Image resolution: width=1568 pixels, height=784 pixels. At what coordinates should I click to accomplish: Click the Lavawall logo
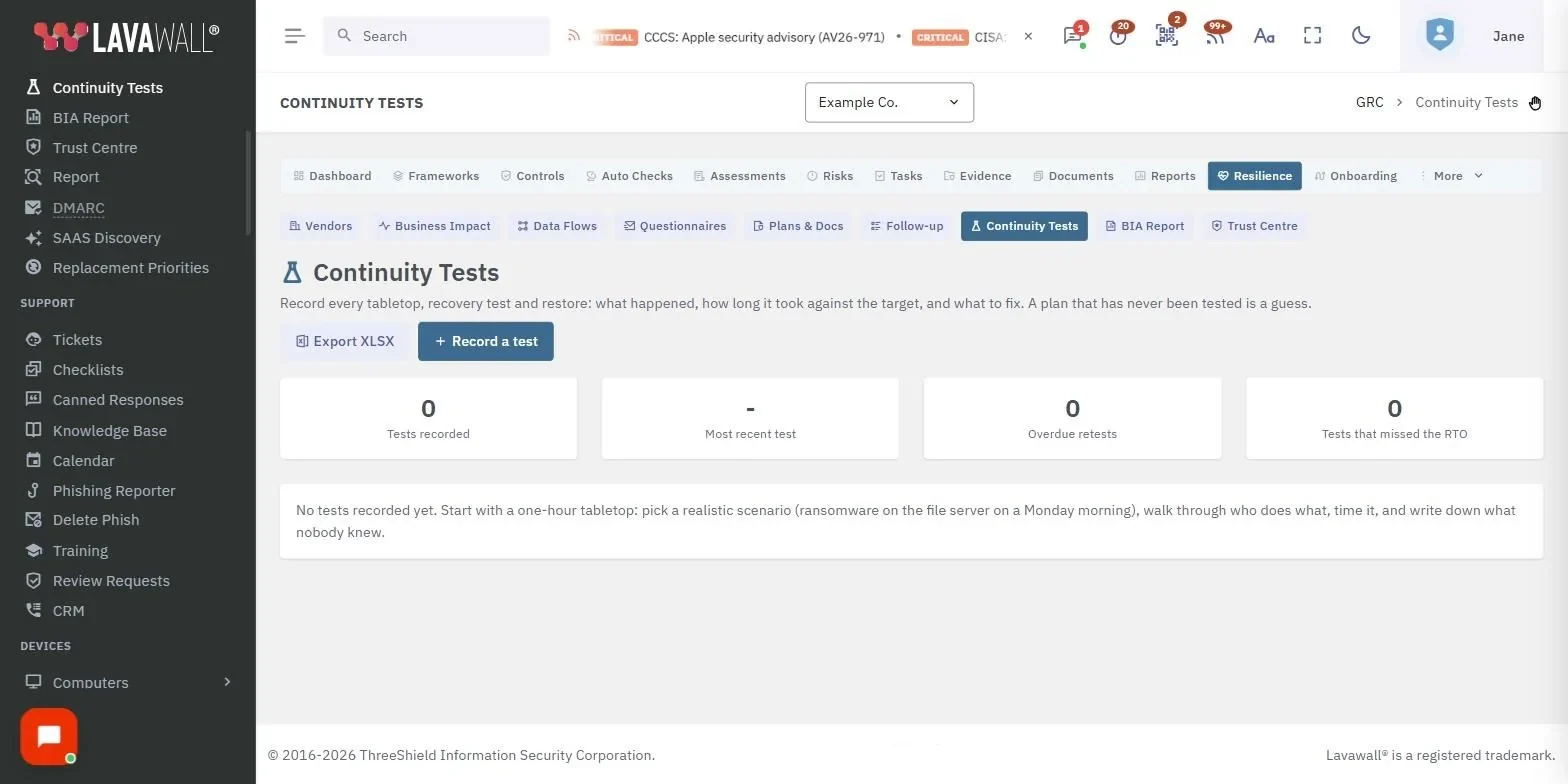tap(126, 37)
